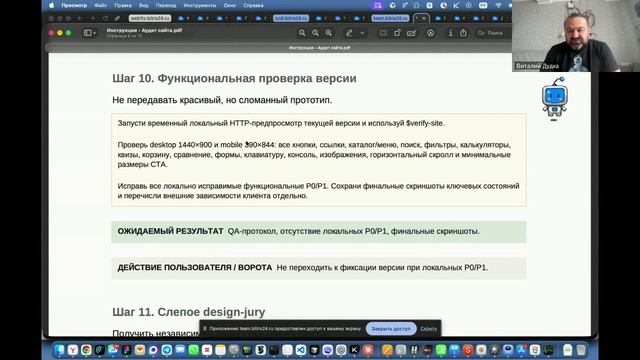
Task: Open the App Store icon in Dock
Action: 521,350
